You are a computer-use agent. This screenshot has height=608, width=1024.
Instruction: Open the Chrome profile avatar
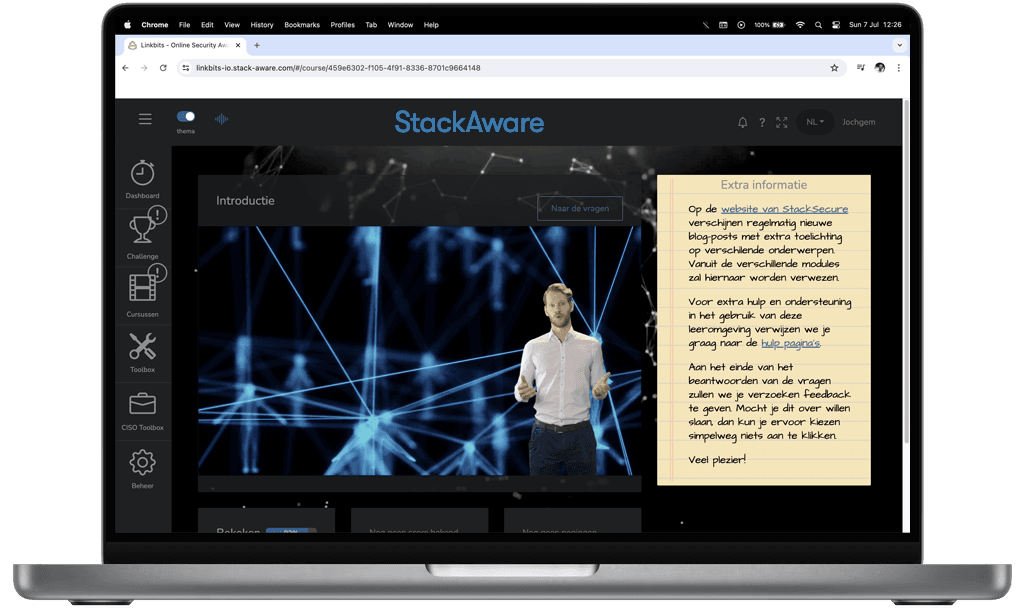[880, 68]
